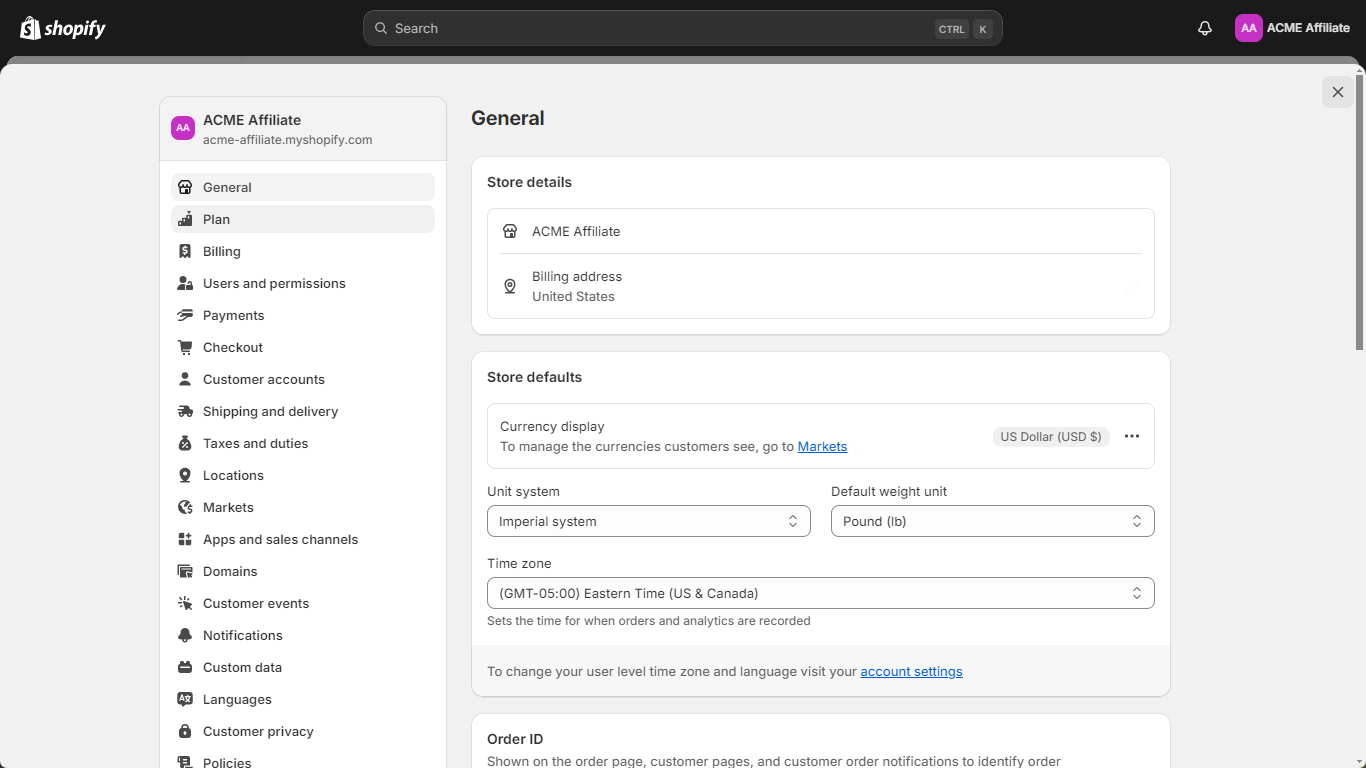The height and width of the screenshot is (768, 1366).
Task: Open the Unit system dropdown
Action: pos(649,521)
